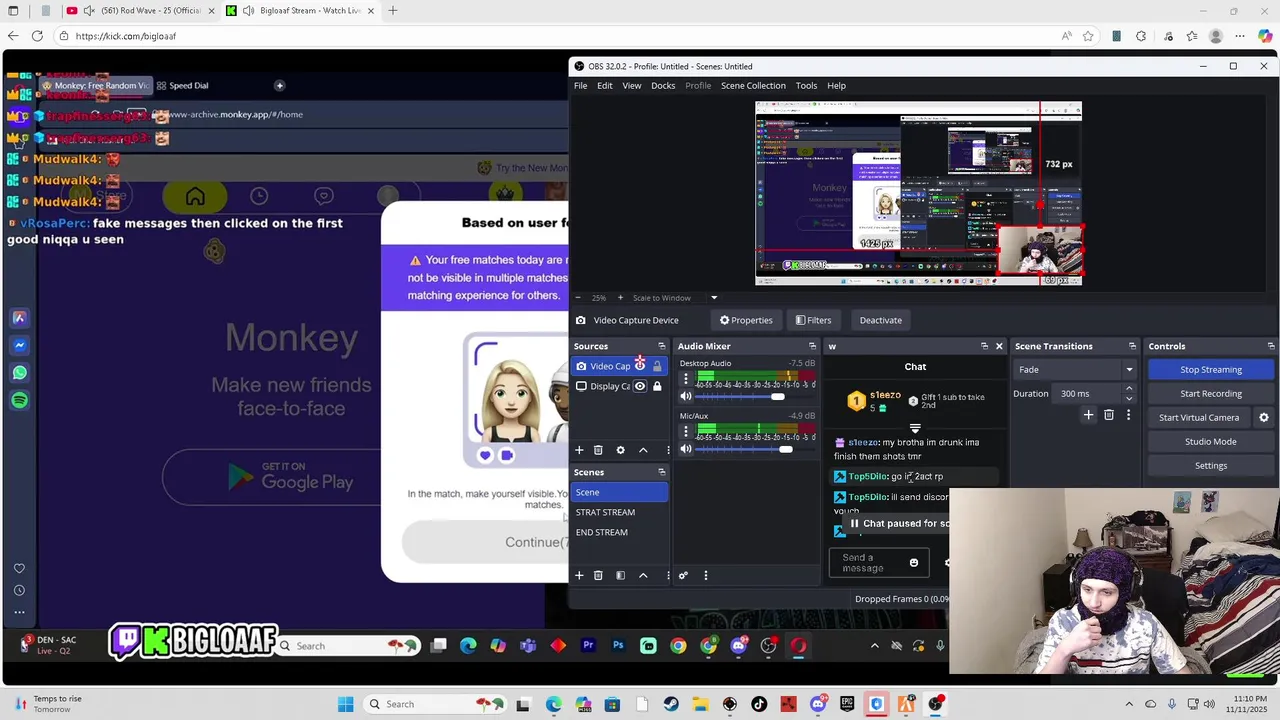This screenshot has width=1280, height=720.
Task: Collapse Kick chat leaderboard arrow
Action: point(915,428)
